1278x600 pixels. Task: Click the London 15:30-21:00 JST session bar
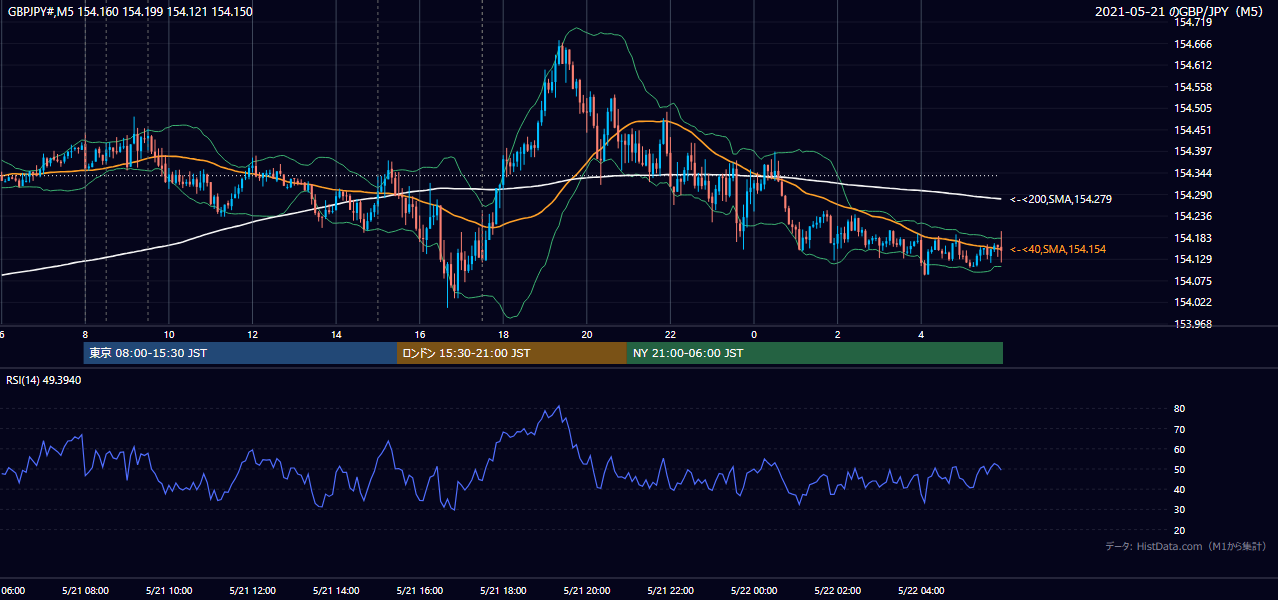click(512, 353)
